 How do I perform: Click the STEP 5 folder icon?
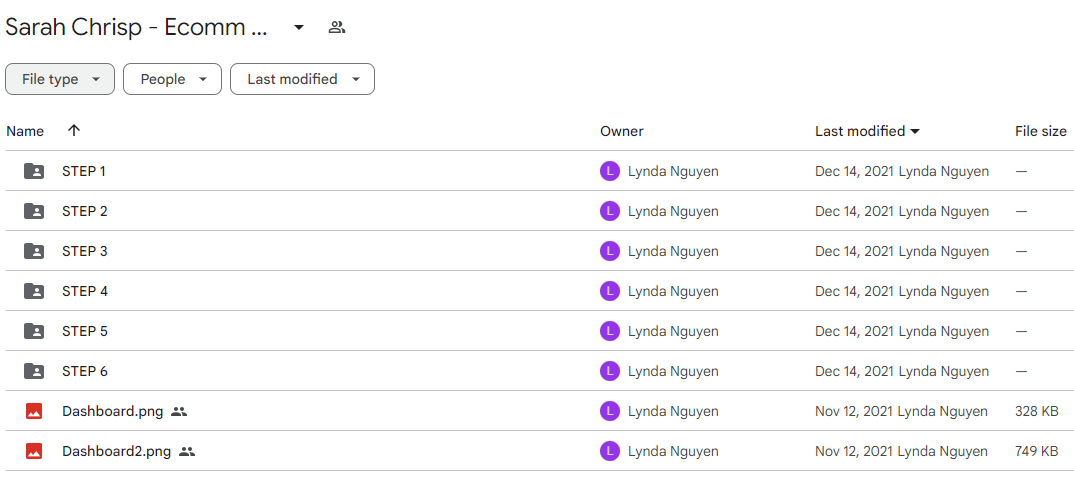(34, 332)
